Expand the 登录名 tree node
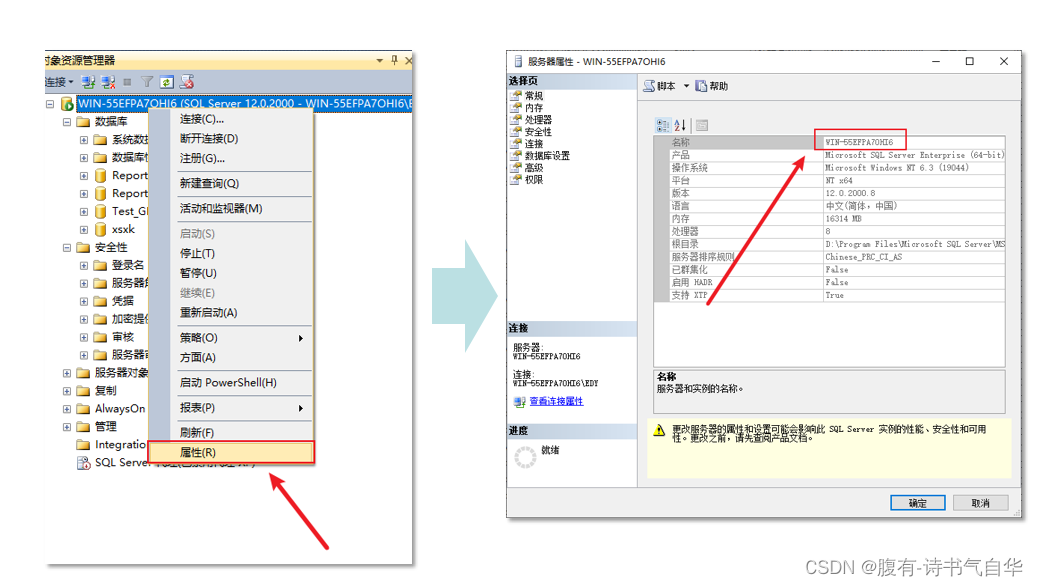1038x586 pixels. tap(86, 265)
